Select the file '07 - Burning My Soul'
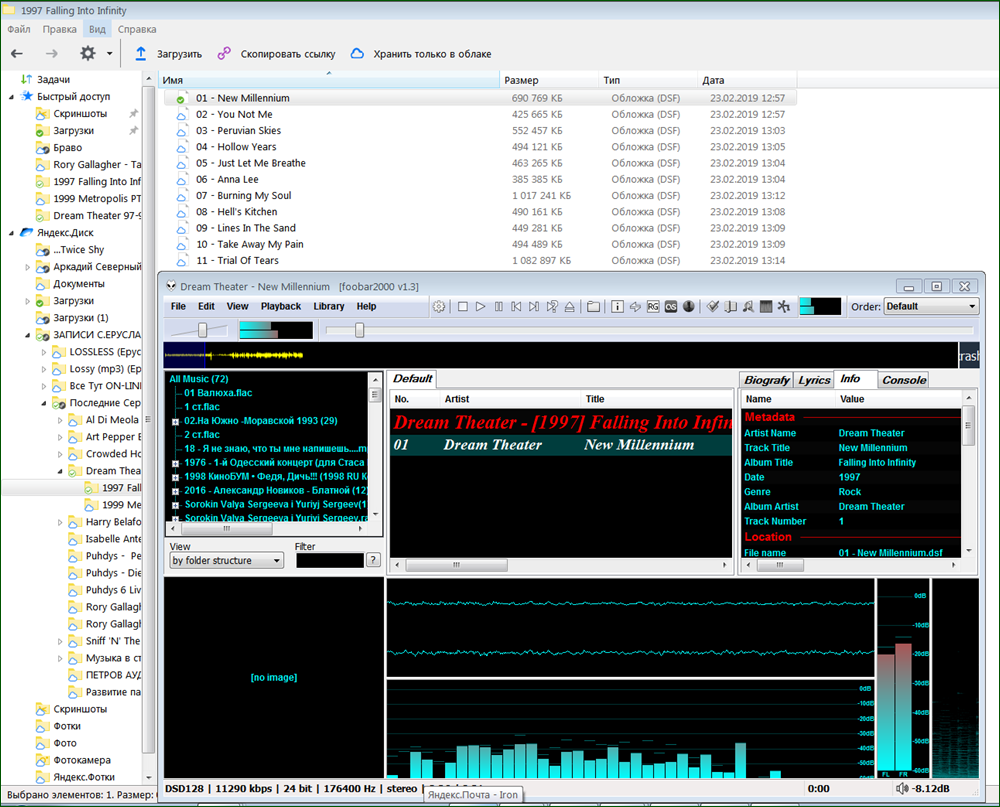Image resolution: width=1000 pixels, height=807 pixels. [x=480, y=196]
